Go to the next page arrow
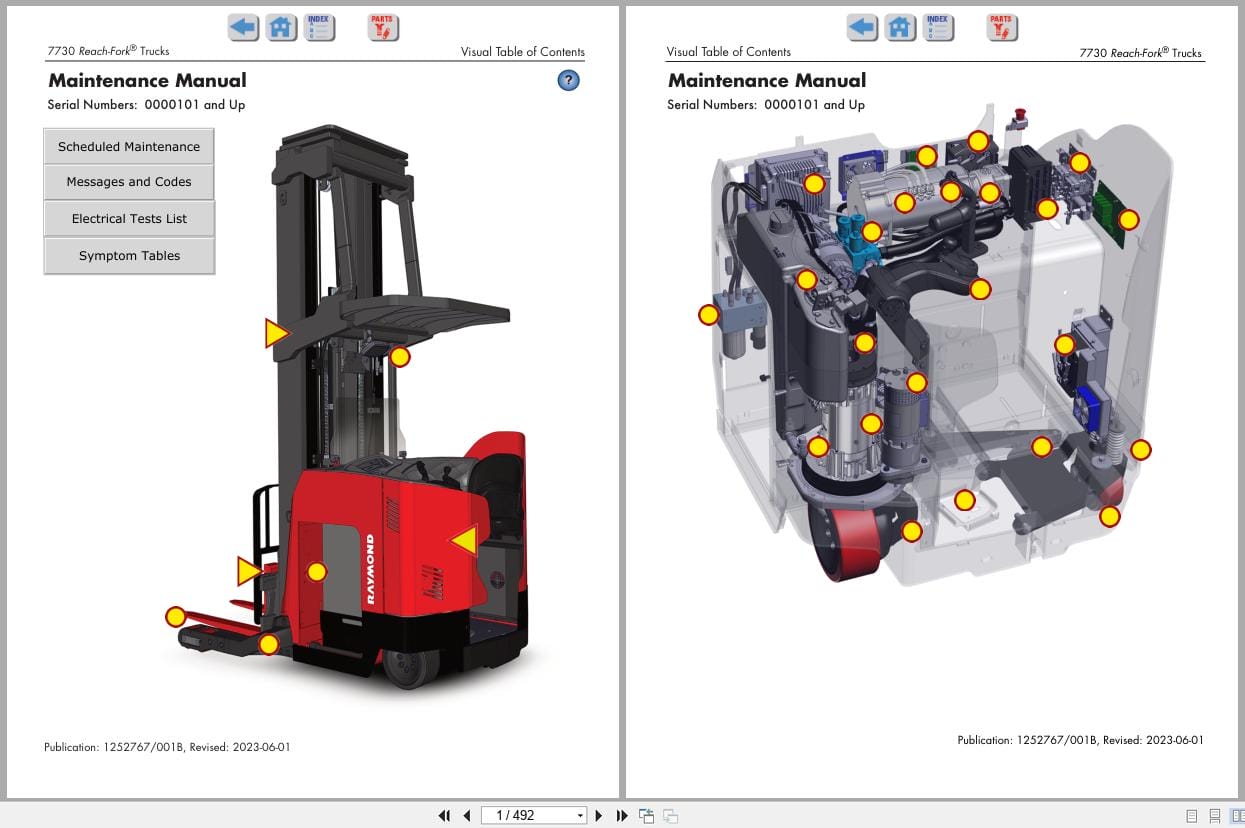The image size is (1245, 828). (599, 816)
